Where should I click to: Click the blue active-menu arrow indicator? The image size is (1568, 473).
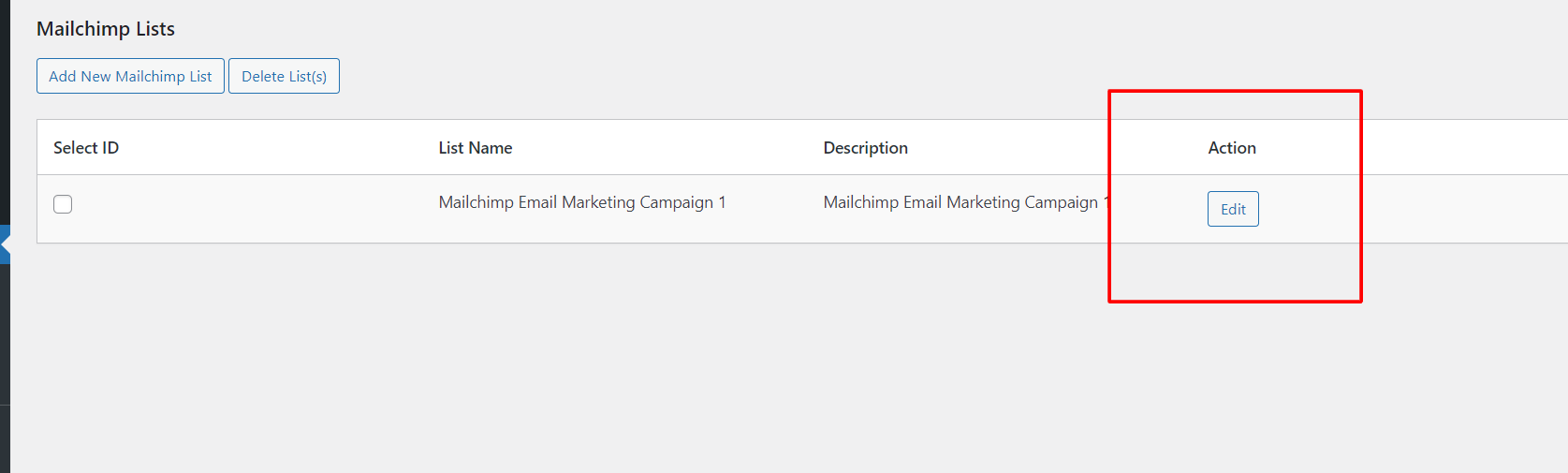[6, 244]
